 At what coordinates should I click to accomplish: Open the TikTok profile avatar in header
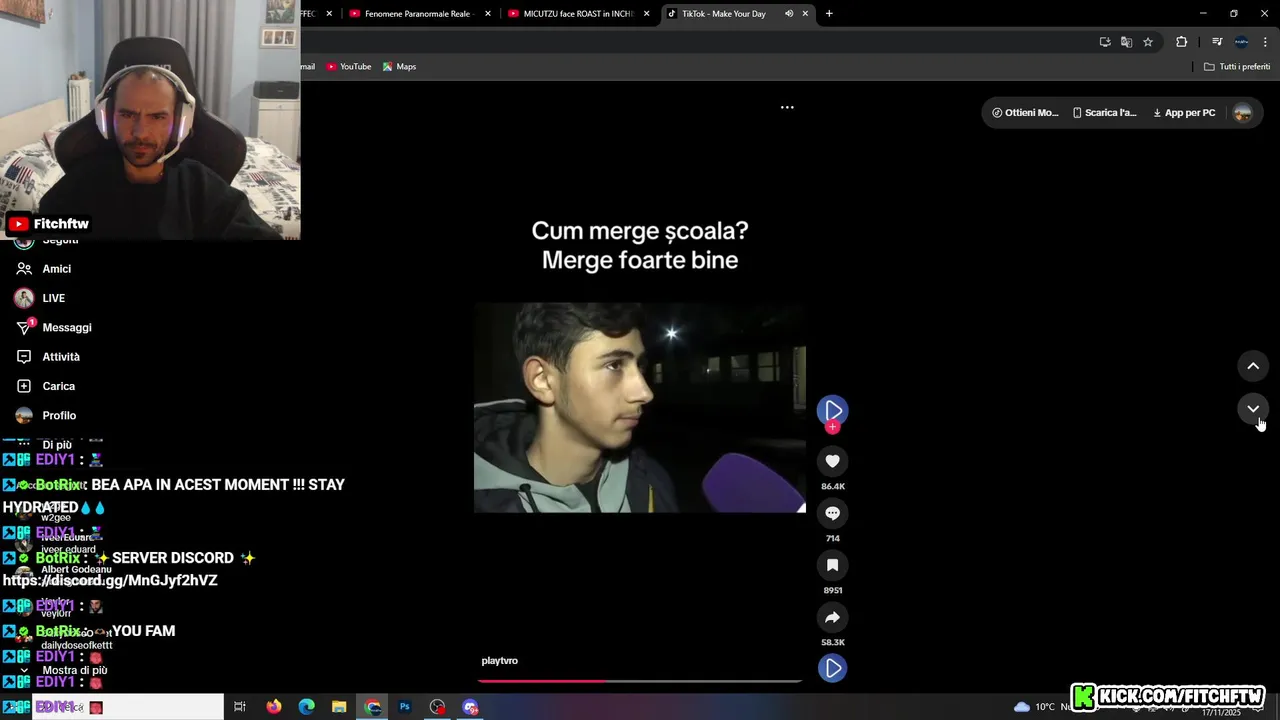point(1243,113)
